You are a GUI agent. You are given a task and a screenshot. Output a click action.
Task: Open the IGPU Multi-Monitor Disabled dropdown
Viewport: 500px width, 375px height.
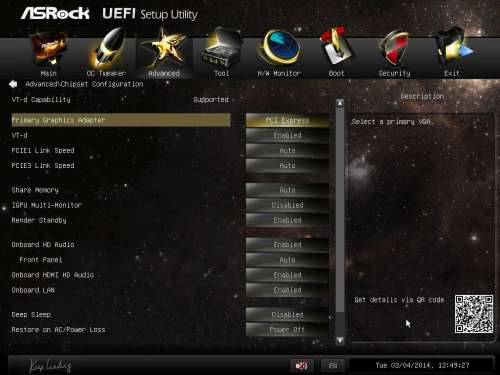287,205
